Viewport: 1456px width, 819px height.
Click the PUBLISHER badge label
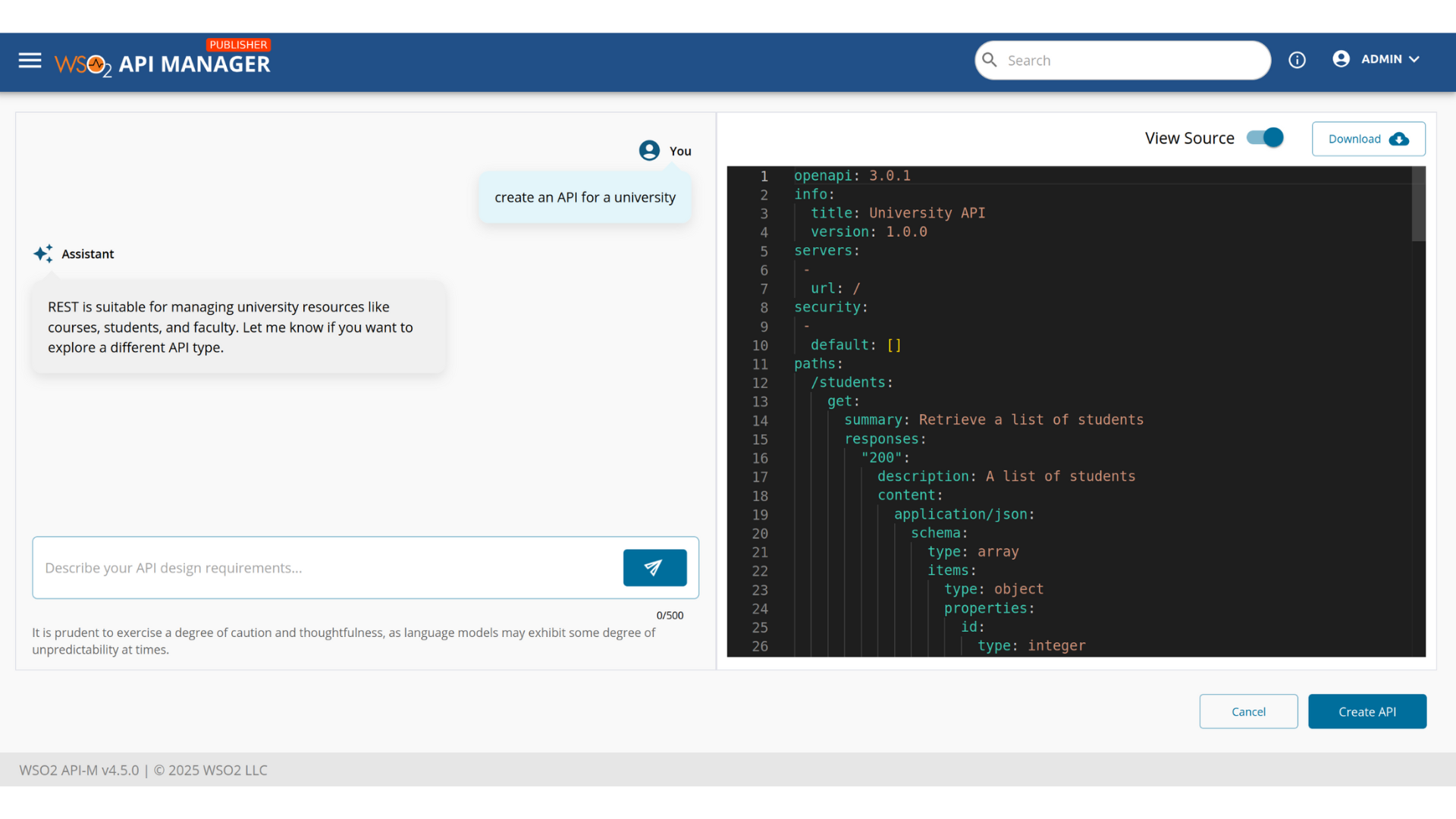tap(238, 45)
